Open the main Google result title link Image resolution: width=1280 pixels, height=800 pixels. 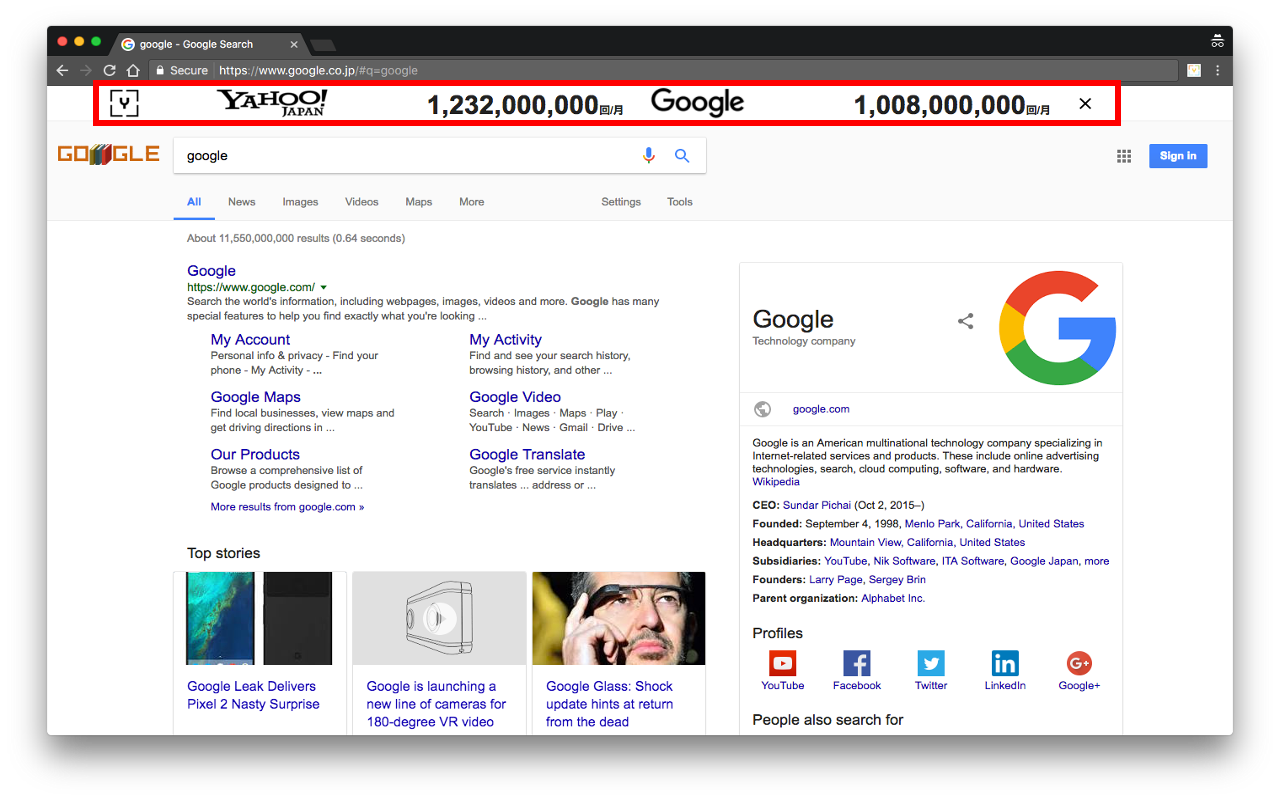pos(211,271)
